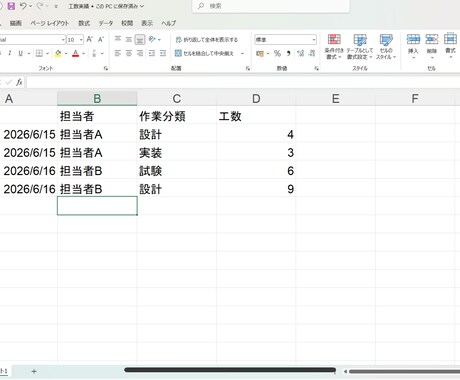This screenshot has width=460, height=380.
Task: Expand the font color dropdown arrow
Action: coord(83,53)
